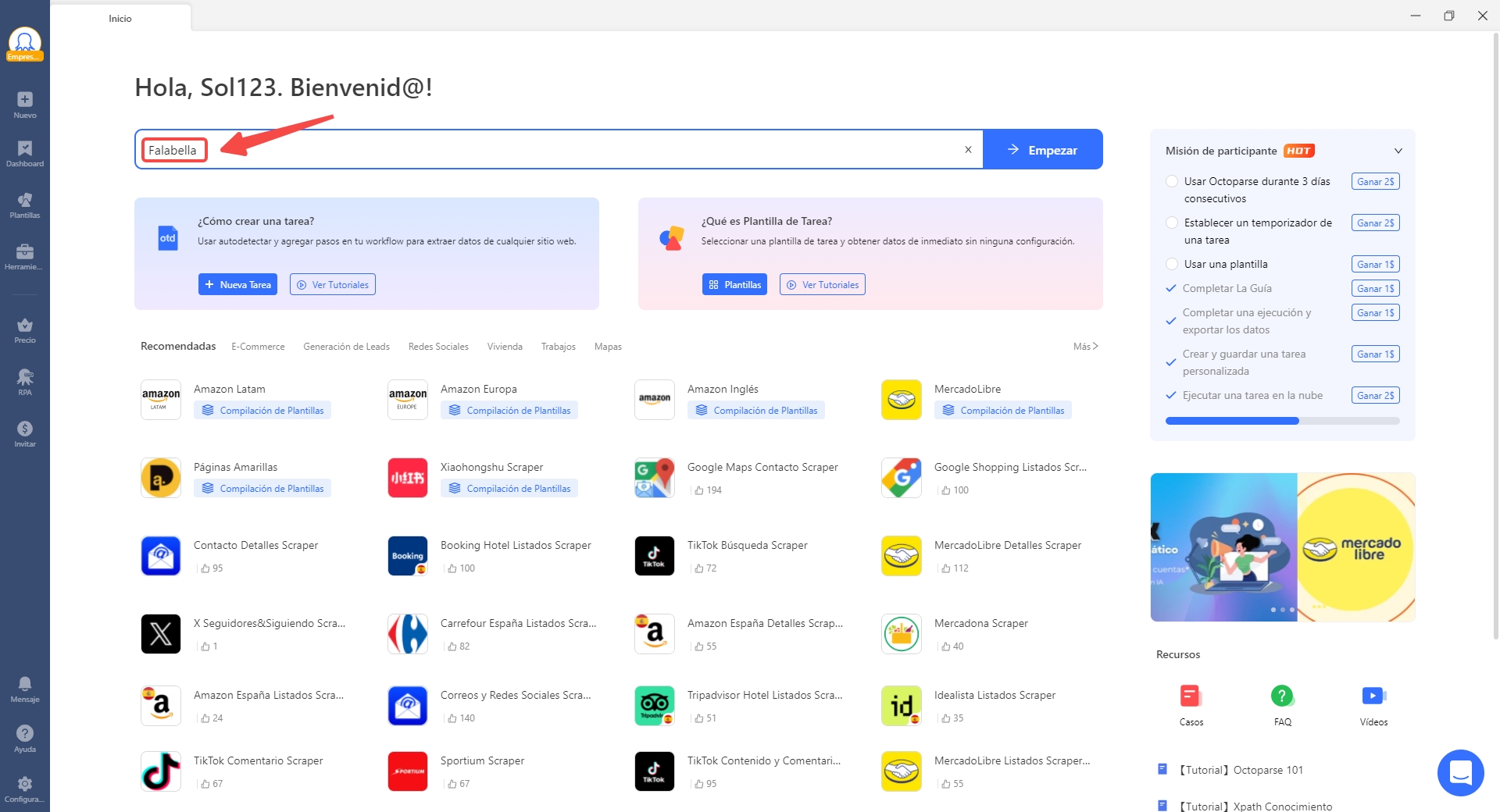Click the Nueva Tarea button
This screenshot has height=812, width=1500.
tap(237, 285)
